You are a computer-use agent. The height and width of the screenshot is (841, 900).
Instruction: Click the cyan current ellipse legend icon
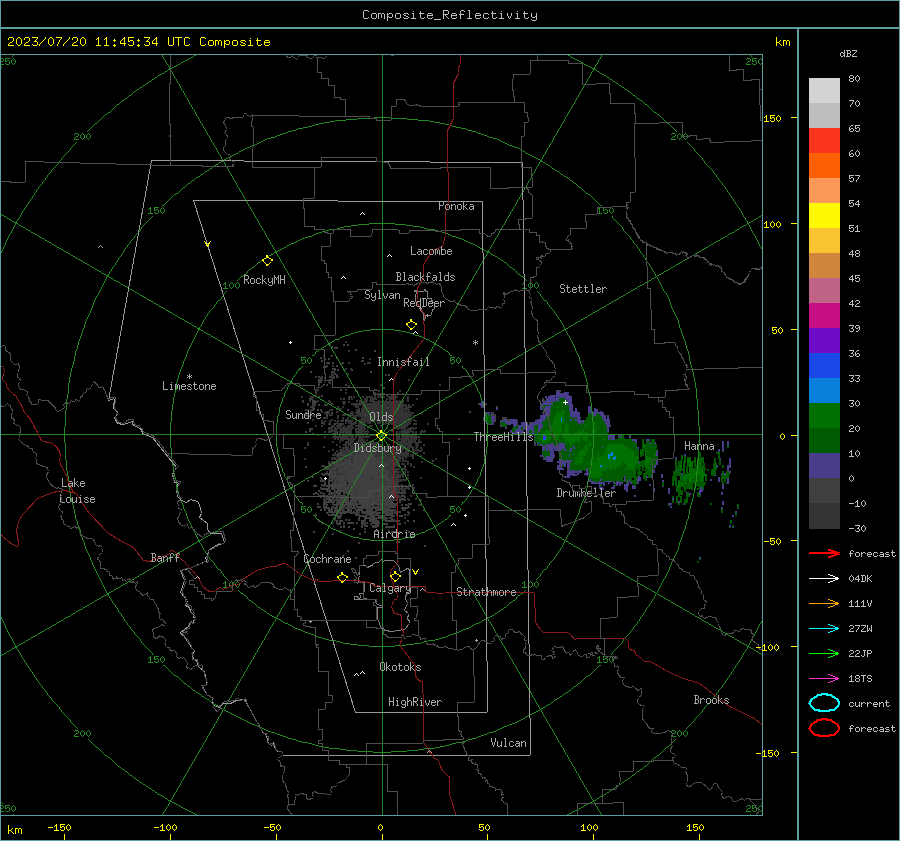point(824,703)
